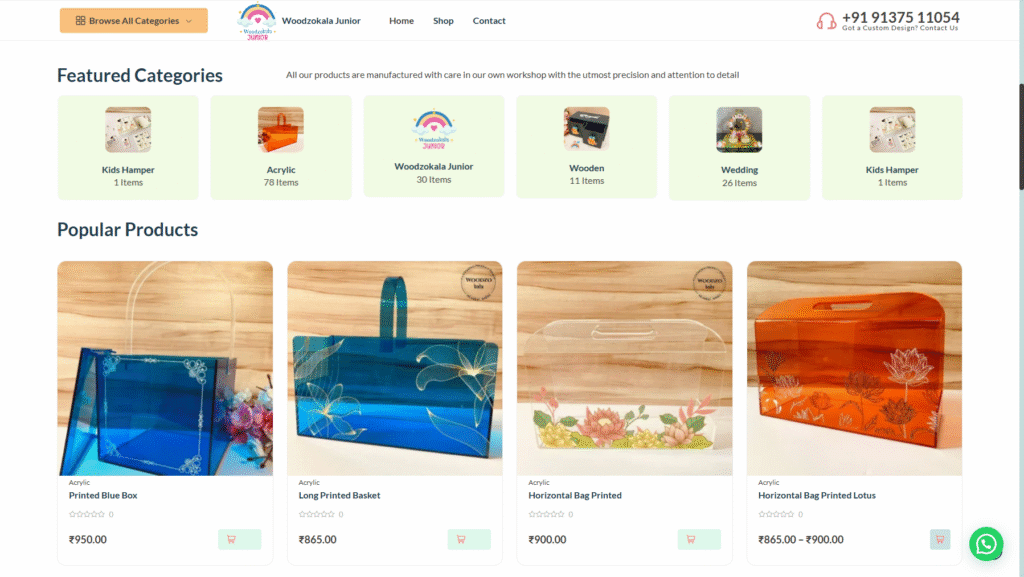
Task: Click the headset support icon
Action: click(826, 21)
